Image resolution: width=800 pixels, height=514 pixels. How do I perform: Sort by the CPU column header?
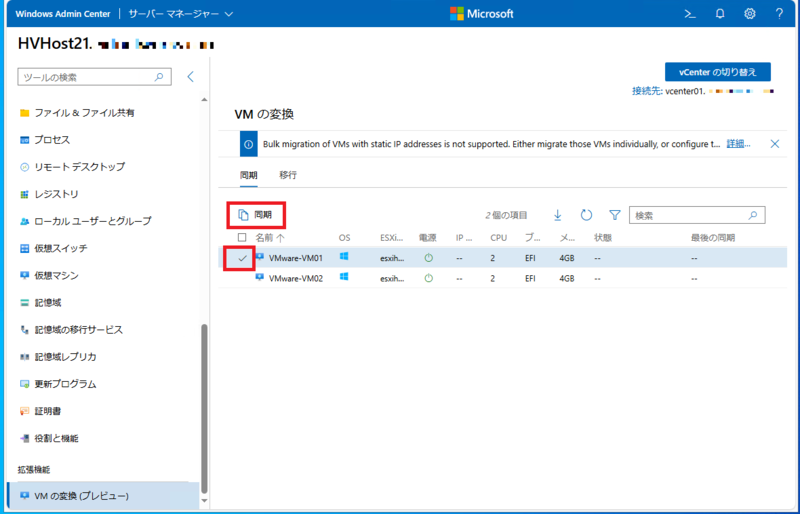(498, 238)
